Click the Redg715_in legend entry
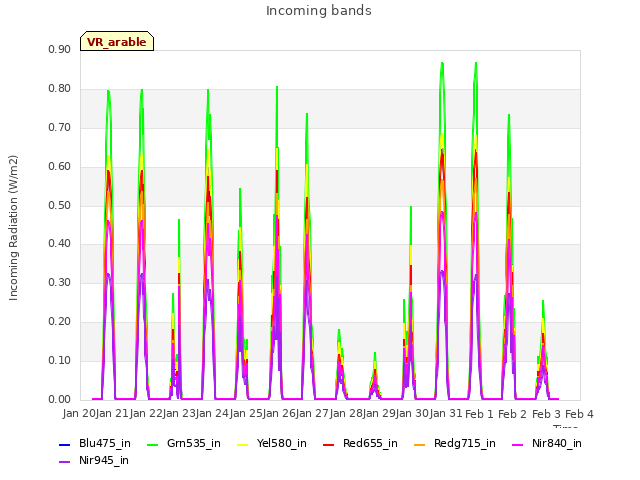Screen dimensions: 640x480 pyautogui.click(x=455, y=444)
